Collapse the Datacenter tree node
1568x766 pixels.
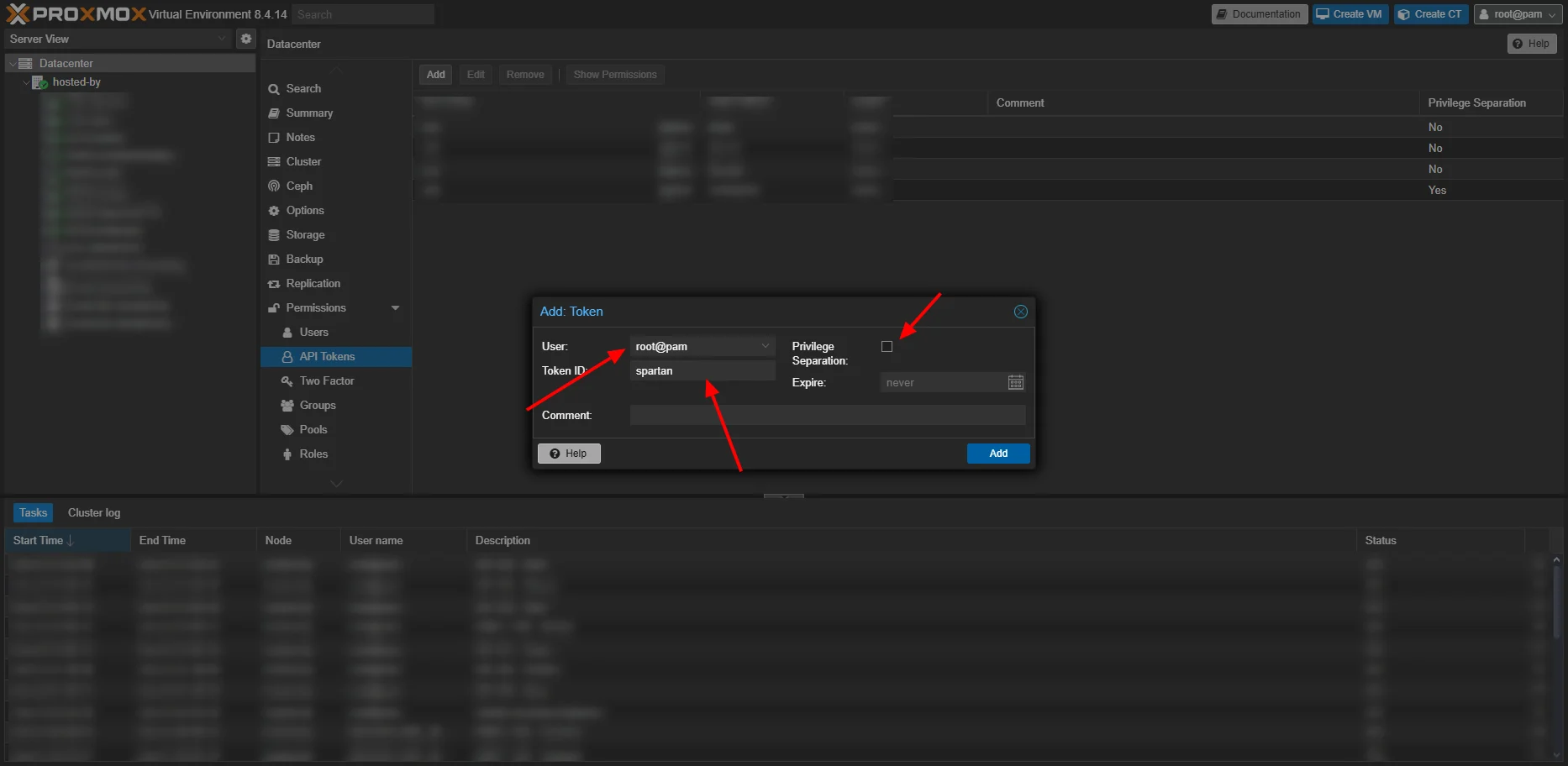[x=12, y=64]
